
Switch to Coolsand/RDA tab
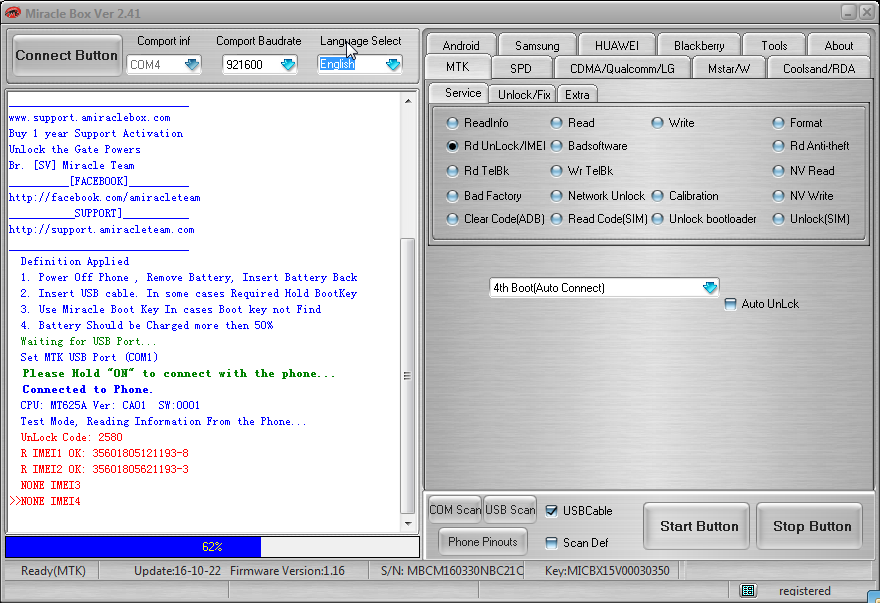[819, 68]
